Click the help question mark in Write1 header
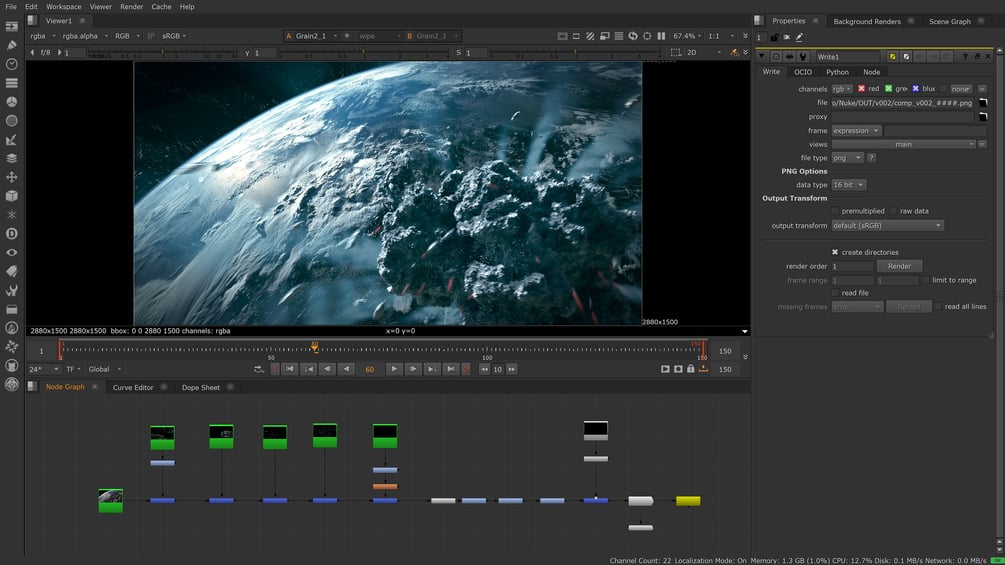1005x565 pixels. coord(964,57)
